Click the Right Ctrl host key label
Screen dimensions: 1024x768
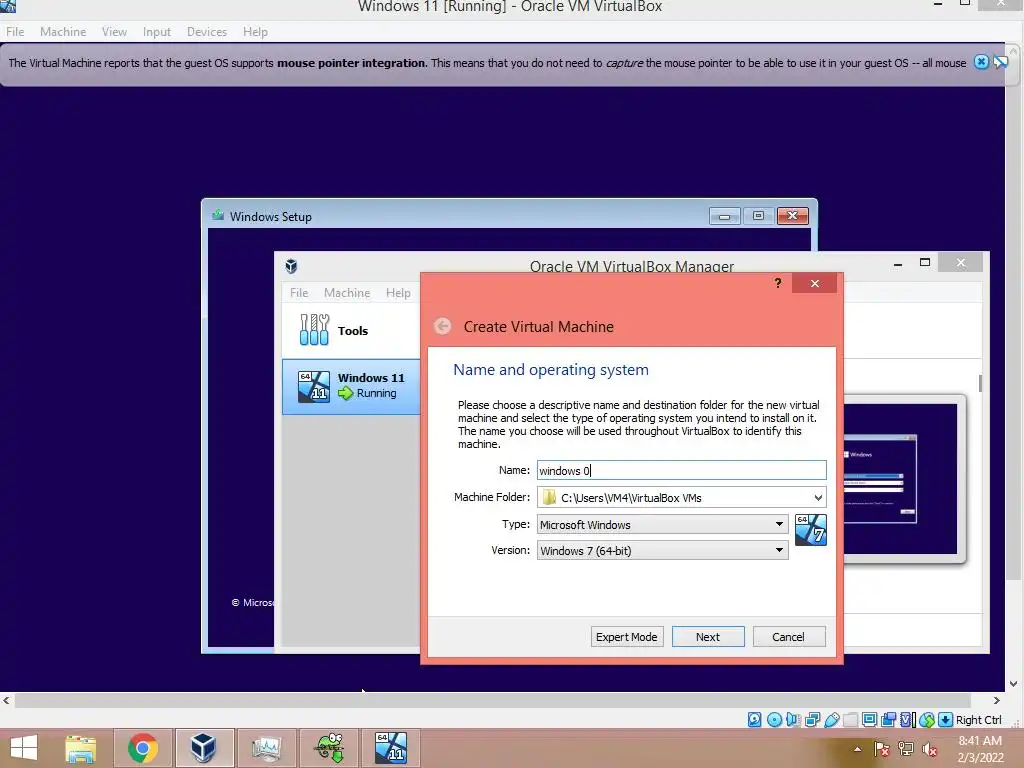978,720
